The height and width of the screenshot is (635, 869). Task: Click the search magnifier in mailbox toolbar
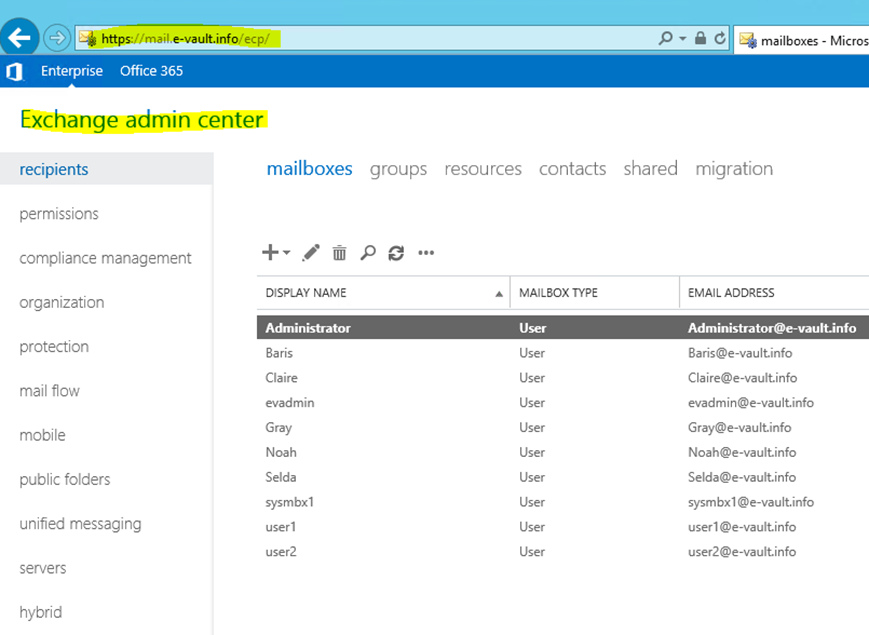tap(367, 253)
